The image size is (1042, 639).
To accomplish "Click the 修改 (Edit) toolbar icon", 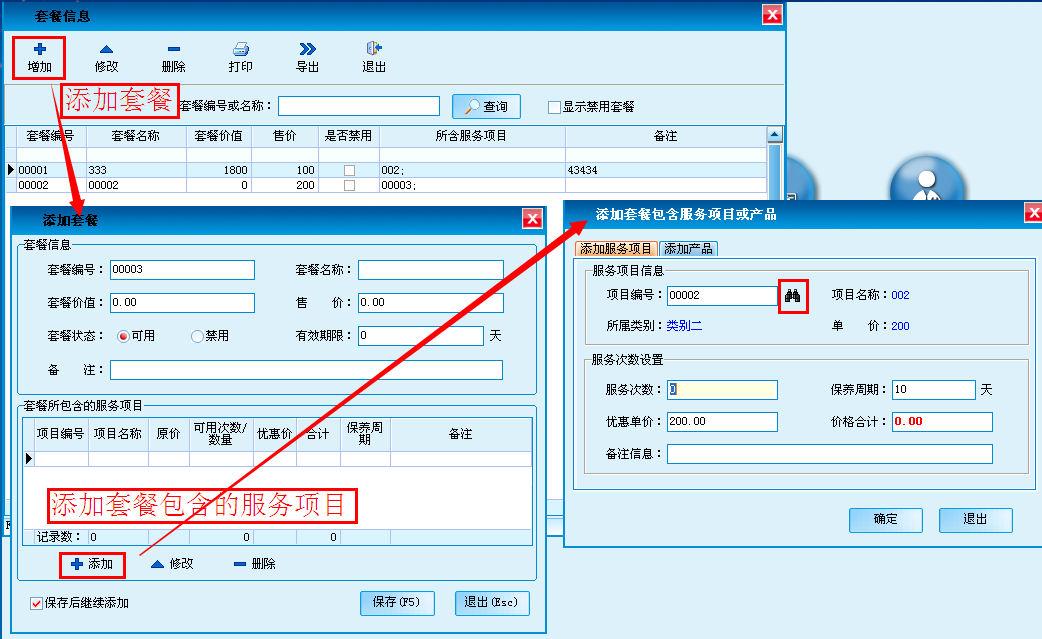I will [106, 49].
